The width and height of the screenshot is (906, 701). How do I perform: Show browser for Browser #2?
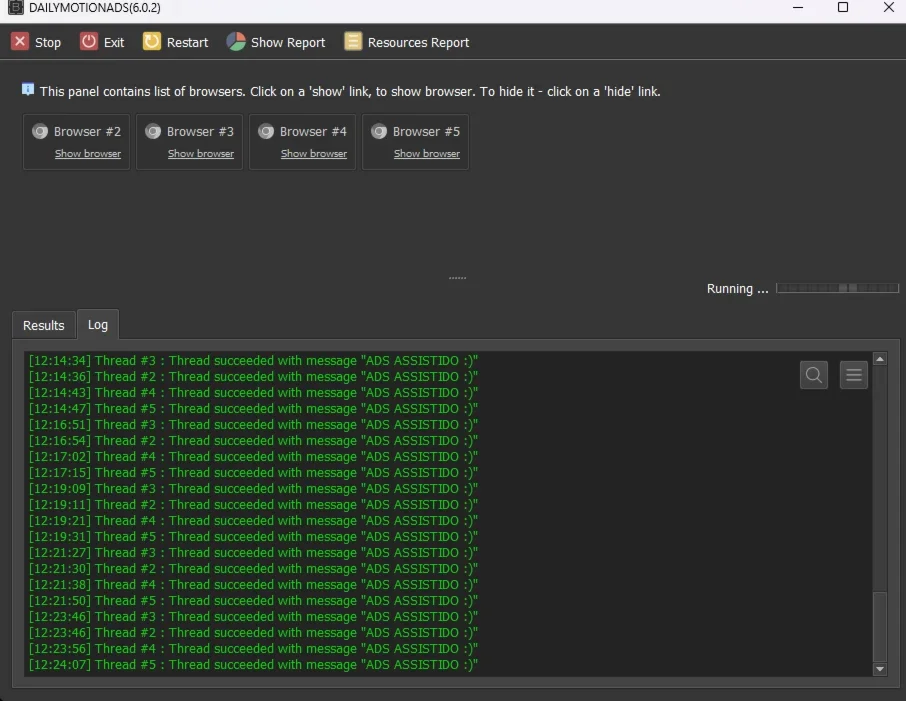click(88, 154)
